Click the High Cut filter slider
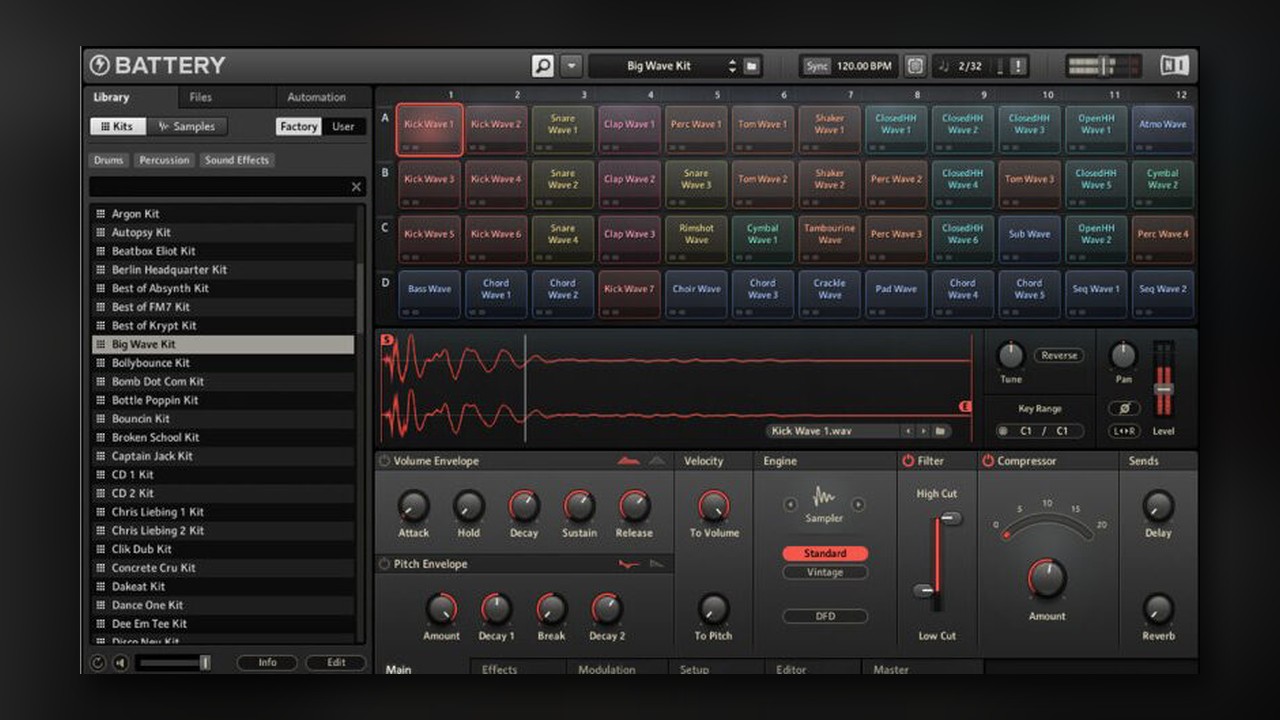1280x720 pixels. click(949, 518)
